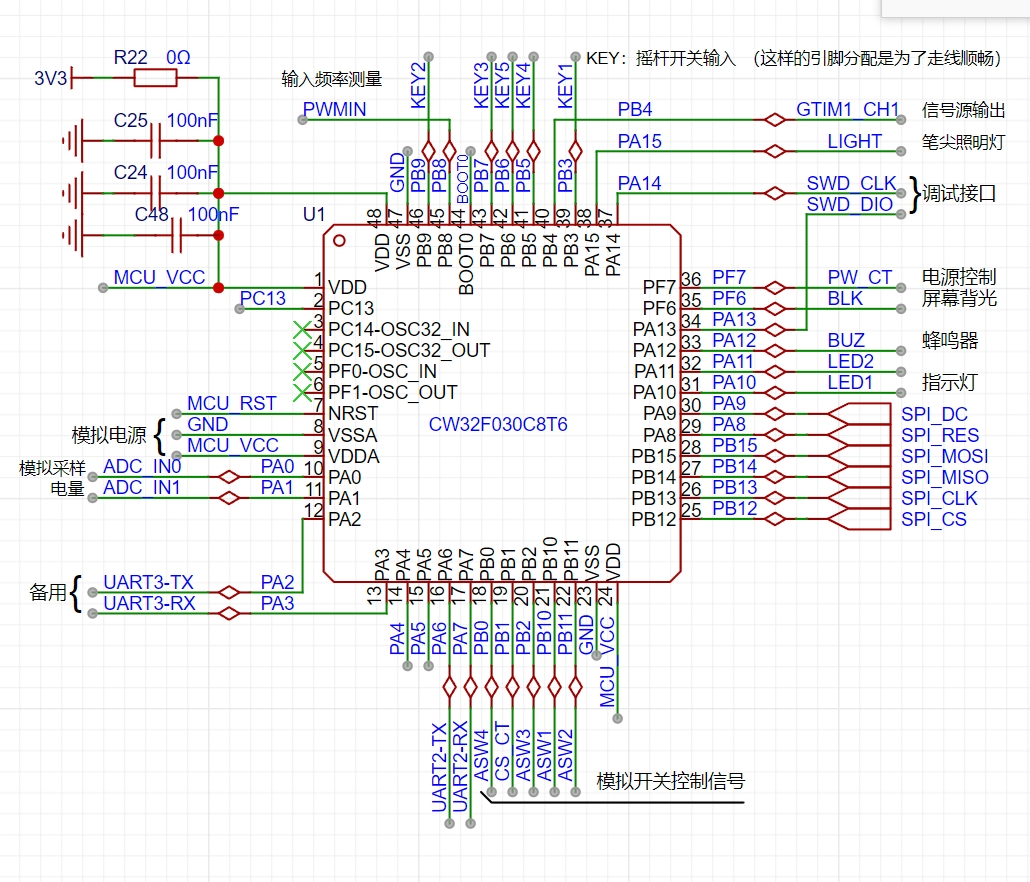
Task: Select the diamond port on UART3-TX line
Action: [229, 592]
